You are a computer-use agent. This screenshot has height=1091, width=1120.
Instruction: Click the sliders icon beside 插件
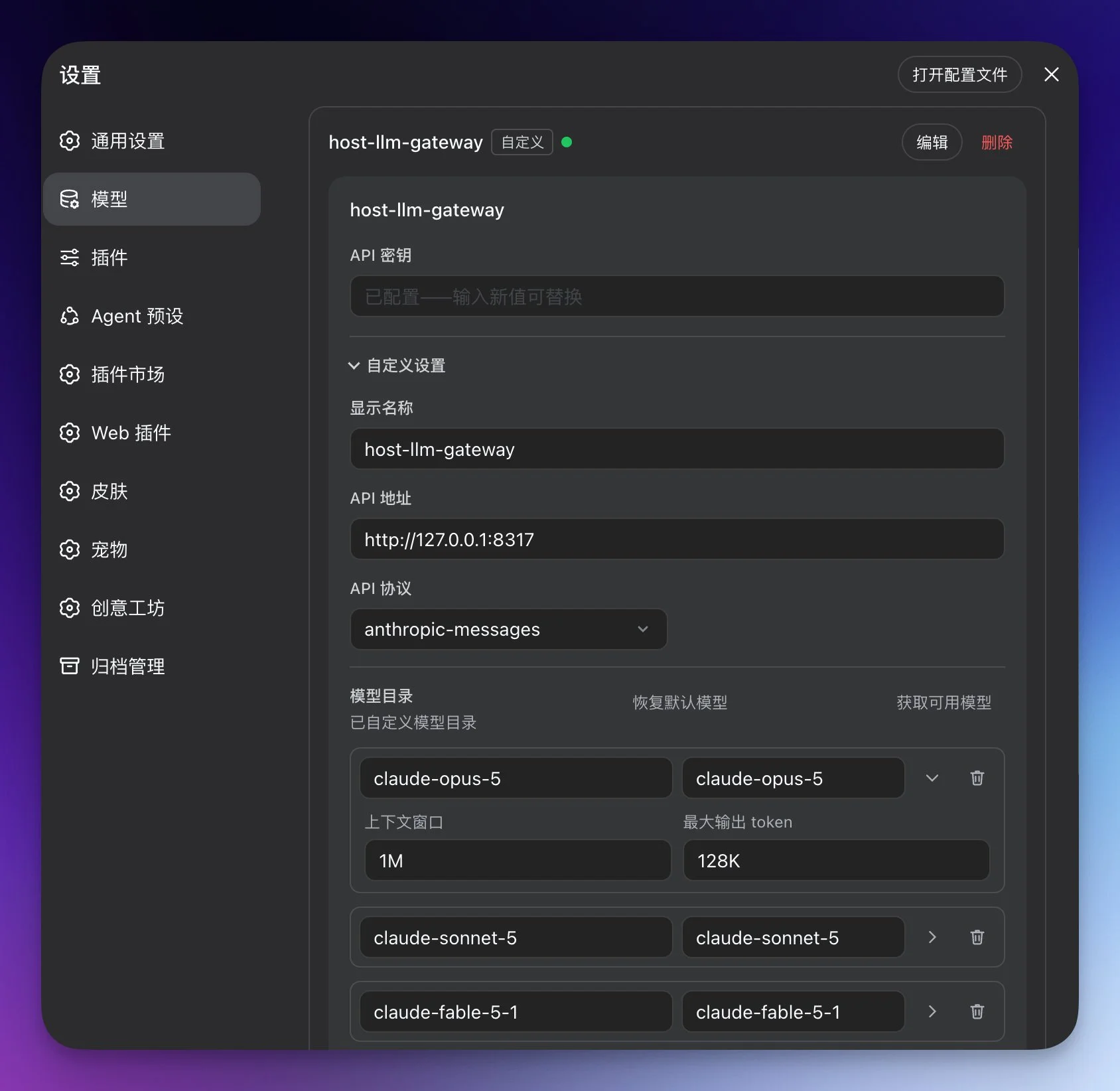70,257
